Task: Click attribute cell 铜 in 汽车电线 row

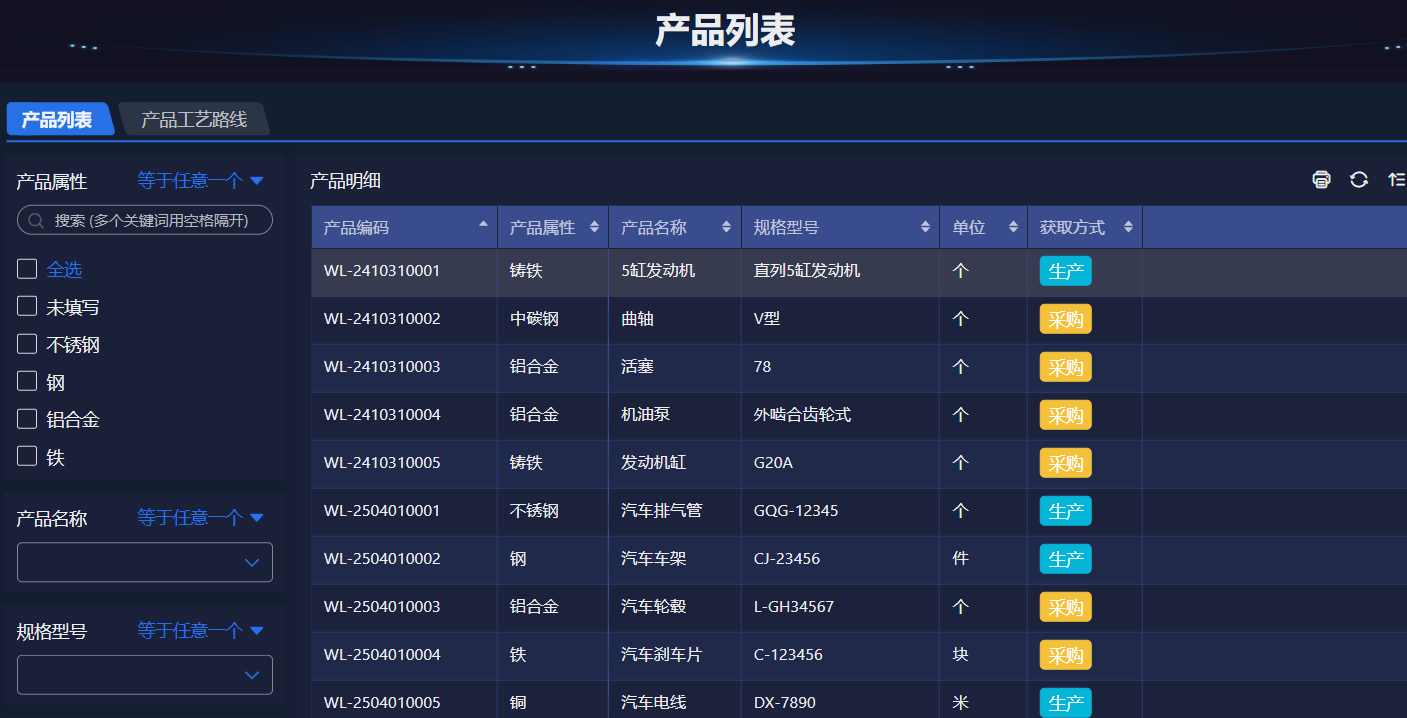Action: [x=518, y=703]
